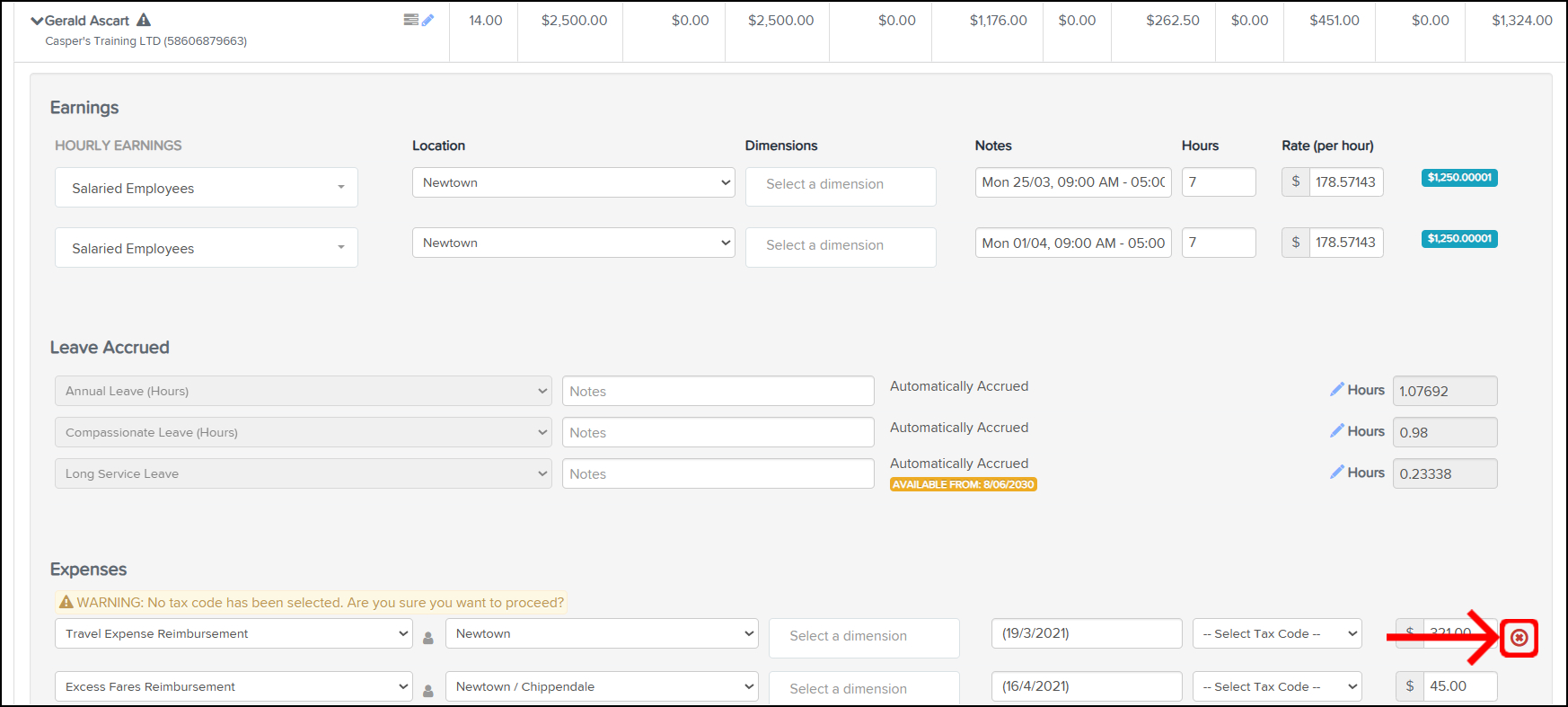Click the red delete expense icon
Image resolution: width=1568 pixels, height=707 pixels.
point(1519,638)
